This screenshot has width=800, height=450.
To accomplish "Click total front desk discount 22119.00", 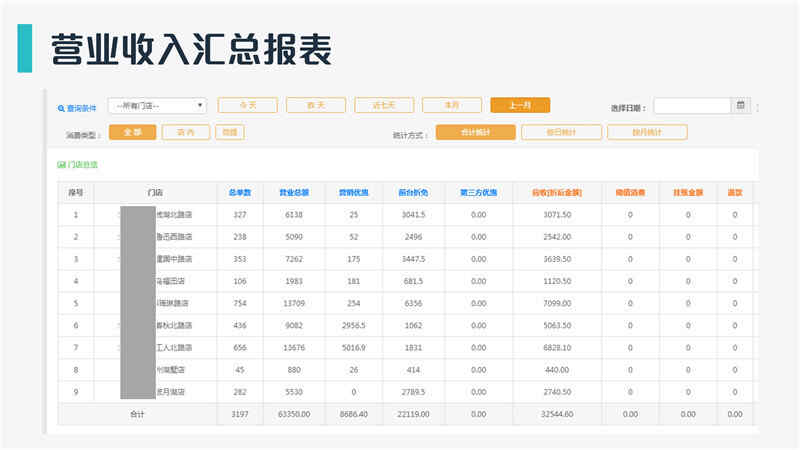I will pyautogui.click(x=413, y=414).
